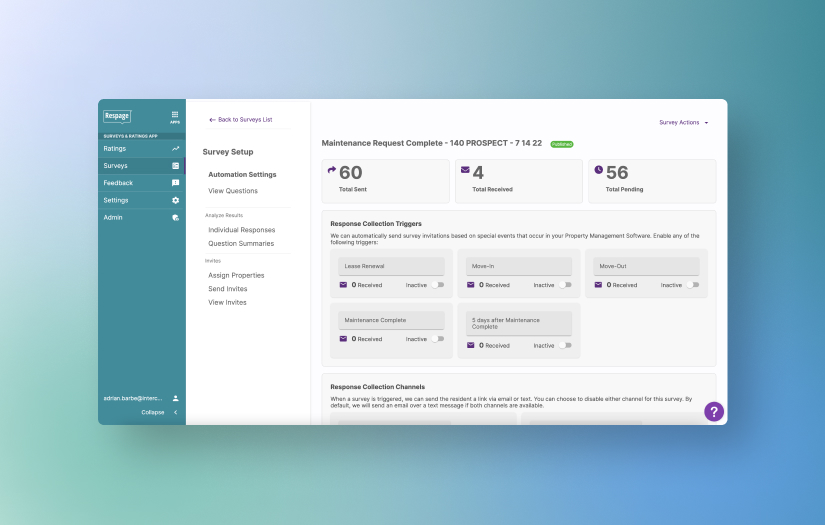
Task: Click envelope icon in 5 days after Maintenance card
Action: point(470,345)
